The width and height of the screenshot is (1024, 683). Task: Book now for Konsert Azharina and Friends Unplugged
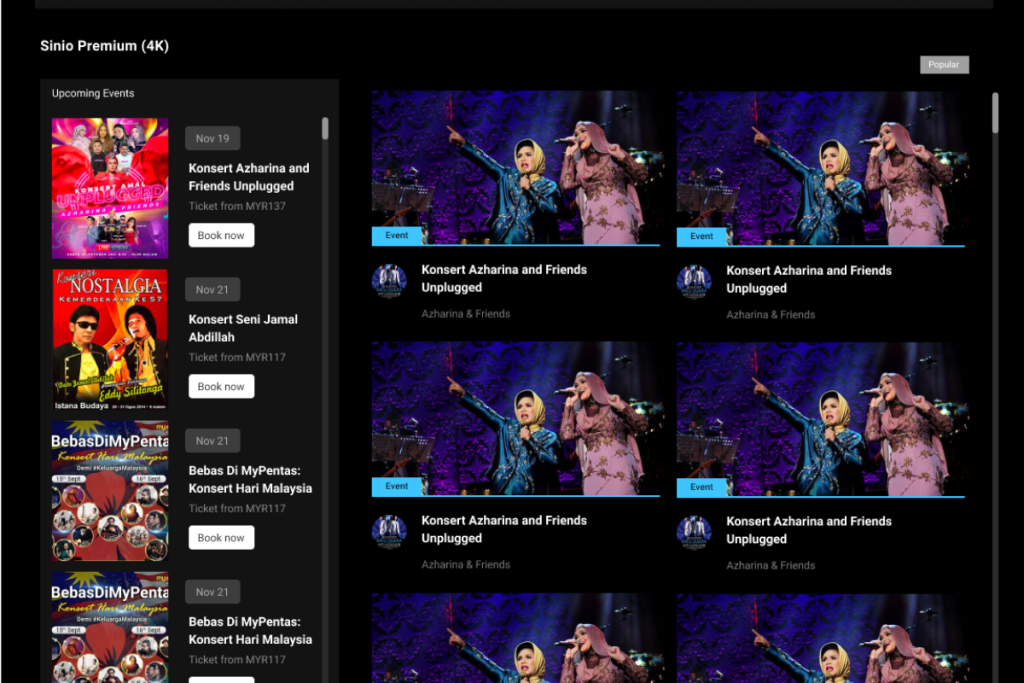pos(221,235)
